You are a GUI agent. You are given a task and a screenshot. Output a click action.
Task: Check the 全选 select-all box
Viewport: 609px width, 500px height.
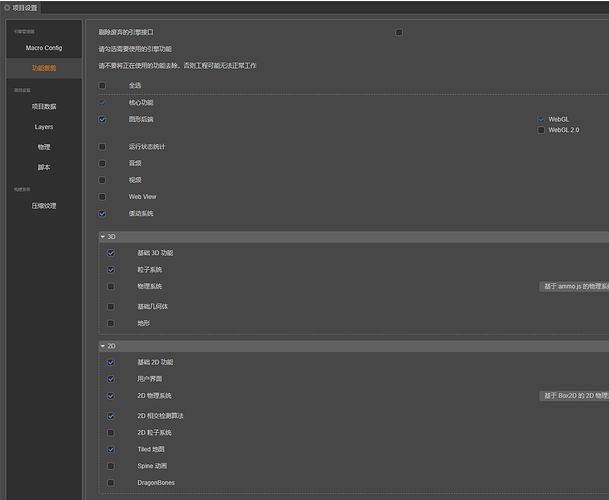click(x=102, y=85)
